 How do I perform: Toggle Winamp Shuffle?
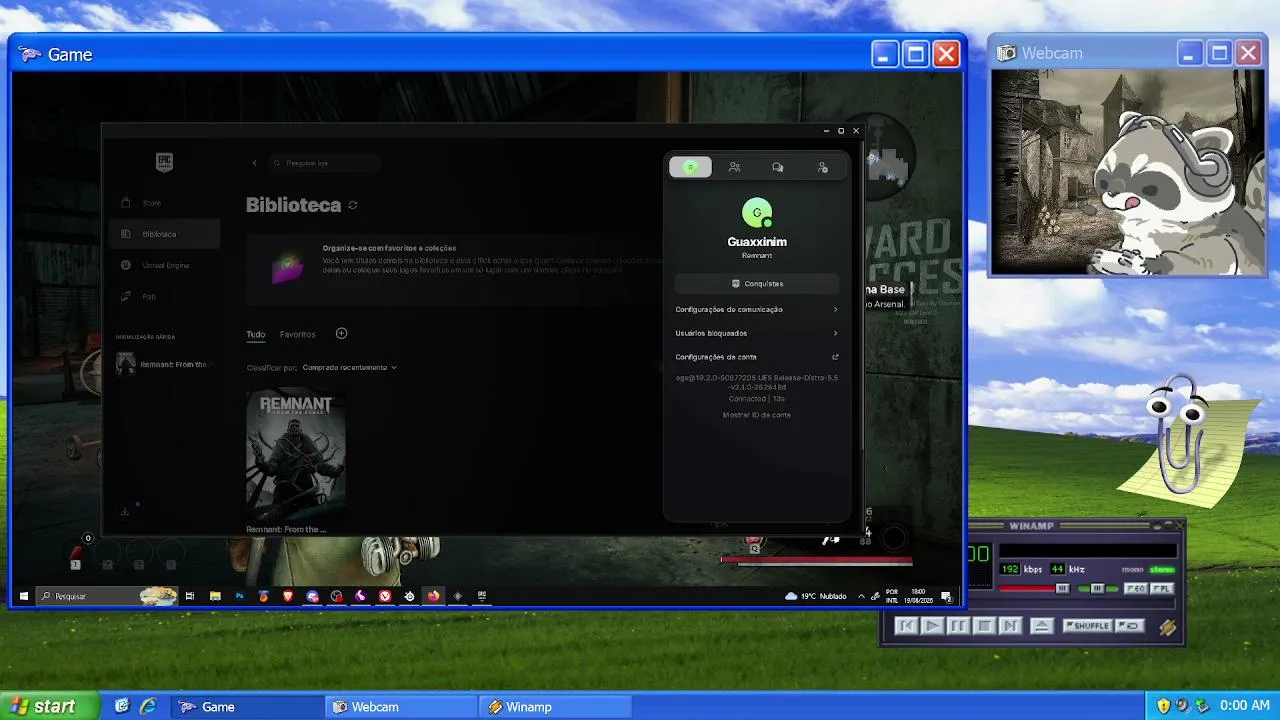(x=1088, y=626)
